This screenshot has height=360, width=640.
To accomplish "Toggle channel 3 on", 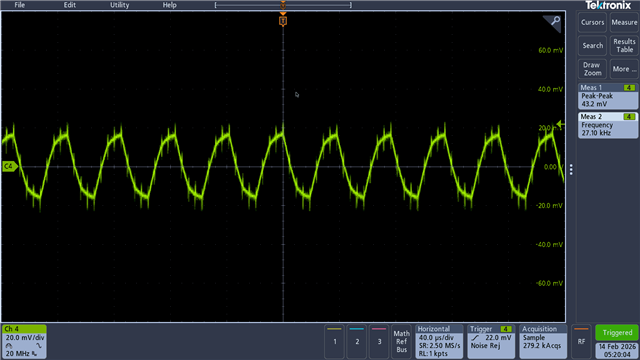I will [x=379, y=342].
